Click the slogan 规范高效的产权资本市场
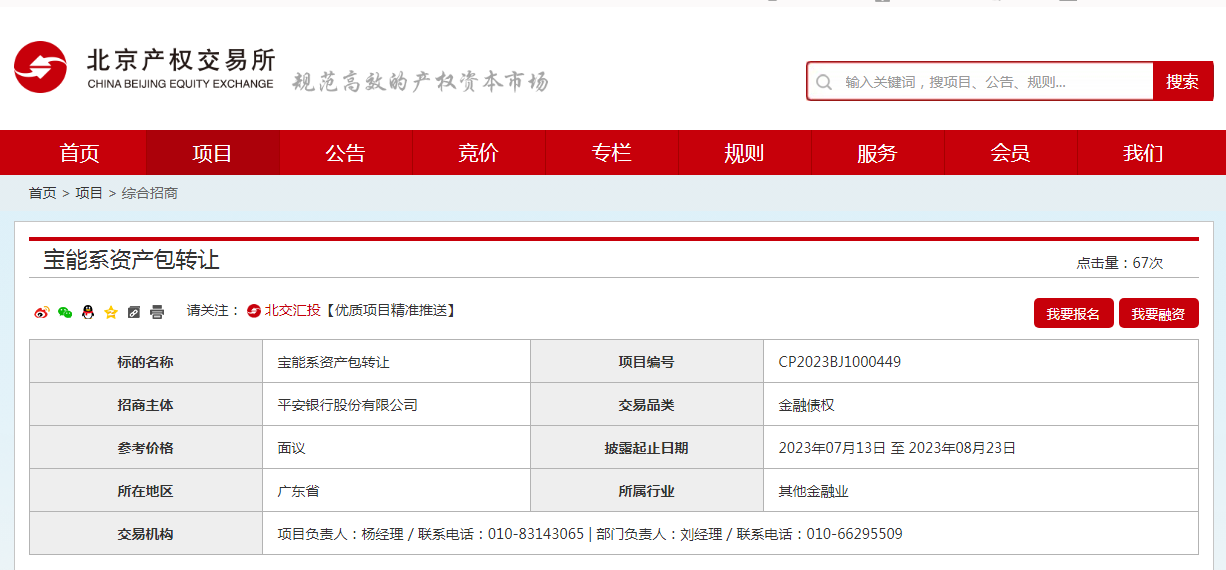This screenshot has width=1226, height=570. 420,82
